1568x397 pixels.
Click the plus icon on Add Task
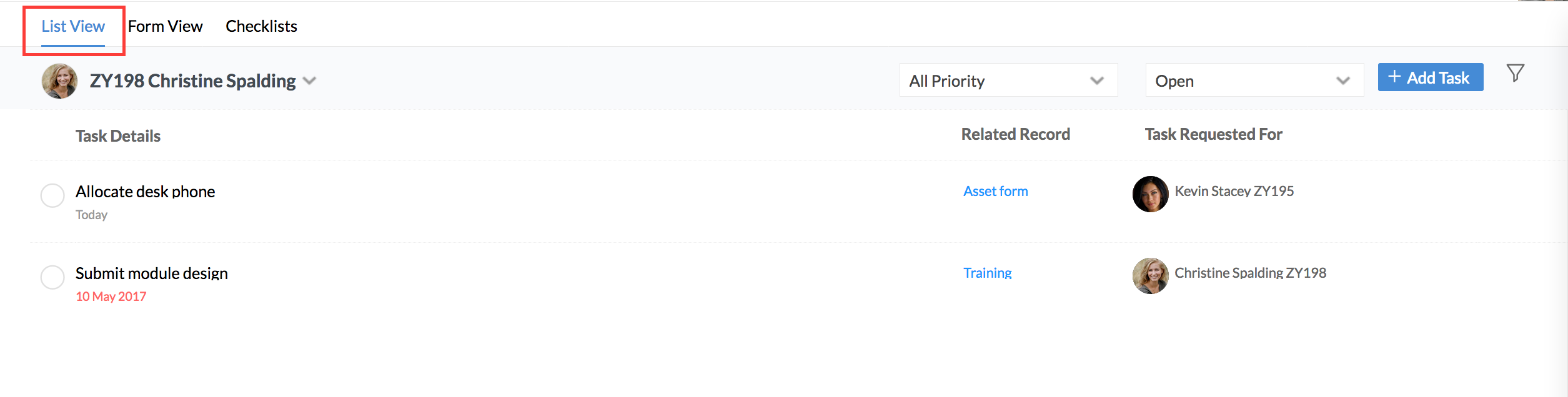pos(1394,77)
